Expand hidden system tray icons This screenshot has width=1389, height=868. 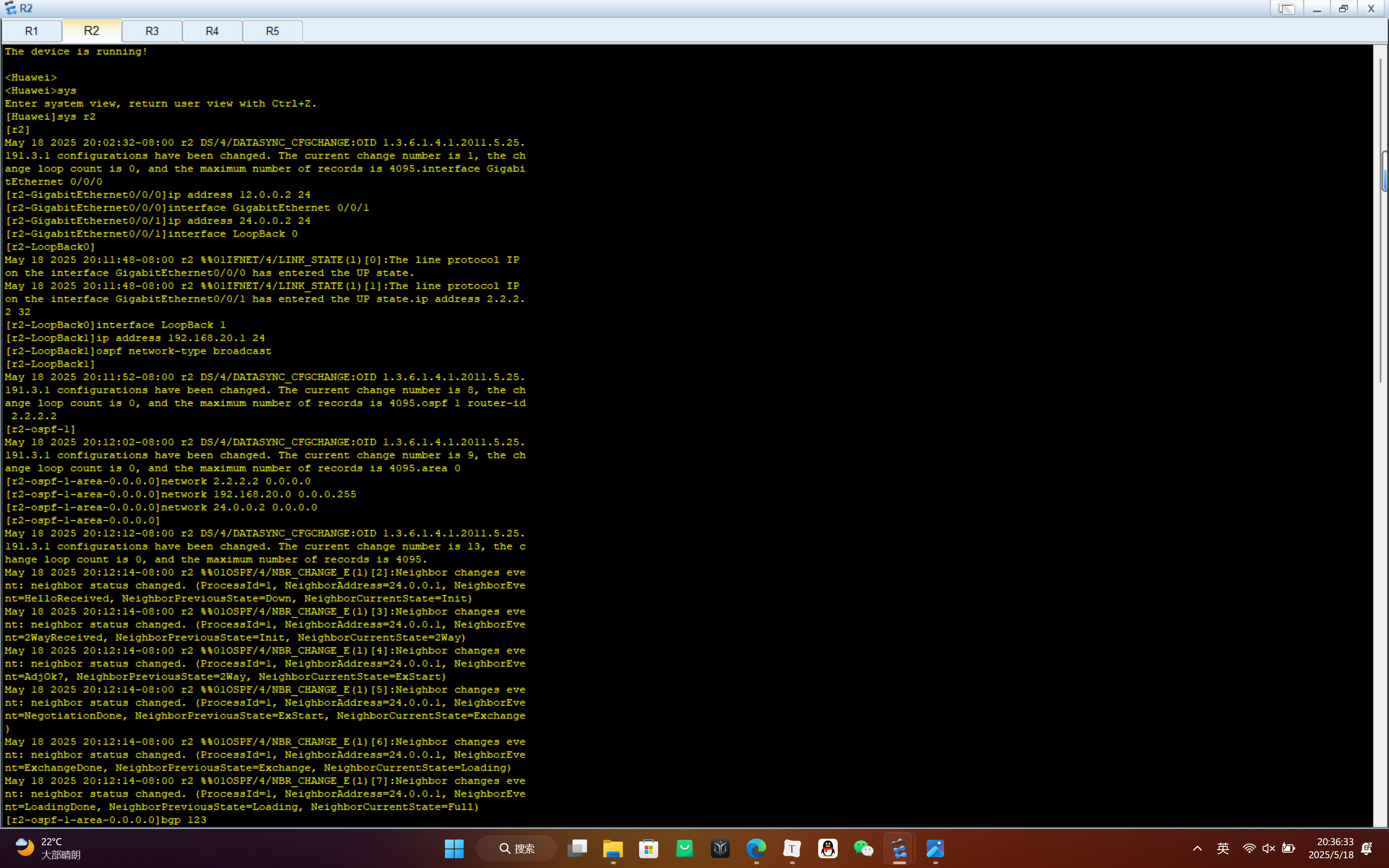tap(1197, 848)
